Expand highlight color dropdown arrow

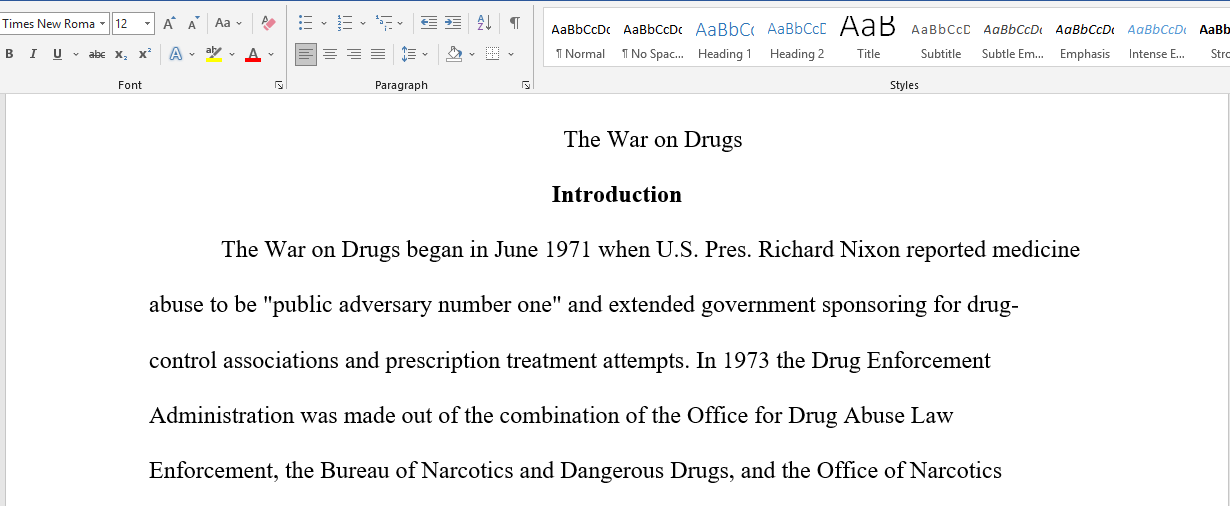232,54
